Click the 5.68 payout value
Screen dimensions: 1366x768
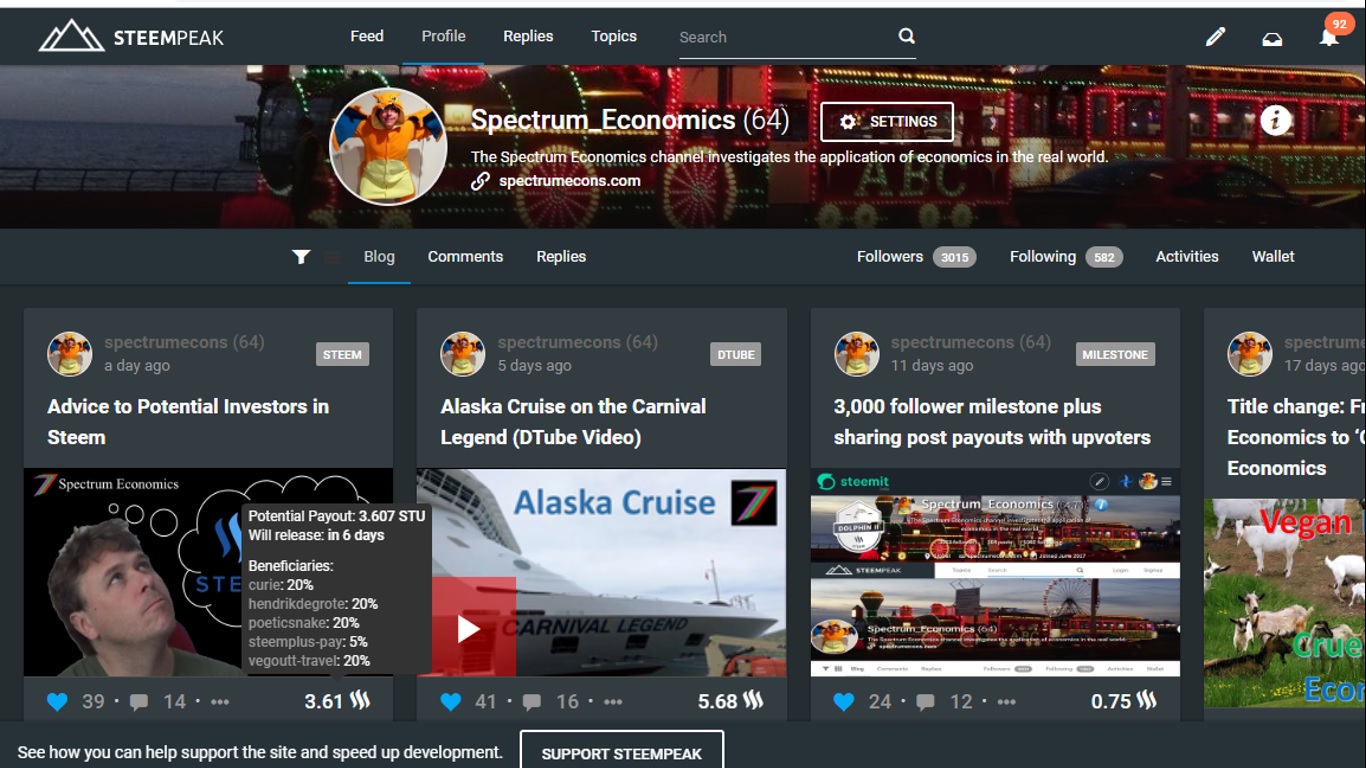point(718,702)
